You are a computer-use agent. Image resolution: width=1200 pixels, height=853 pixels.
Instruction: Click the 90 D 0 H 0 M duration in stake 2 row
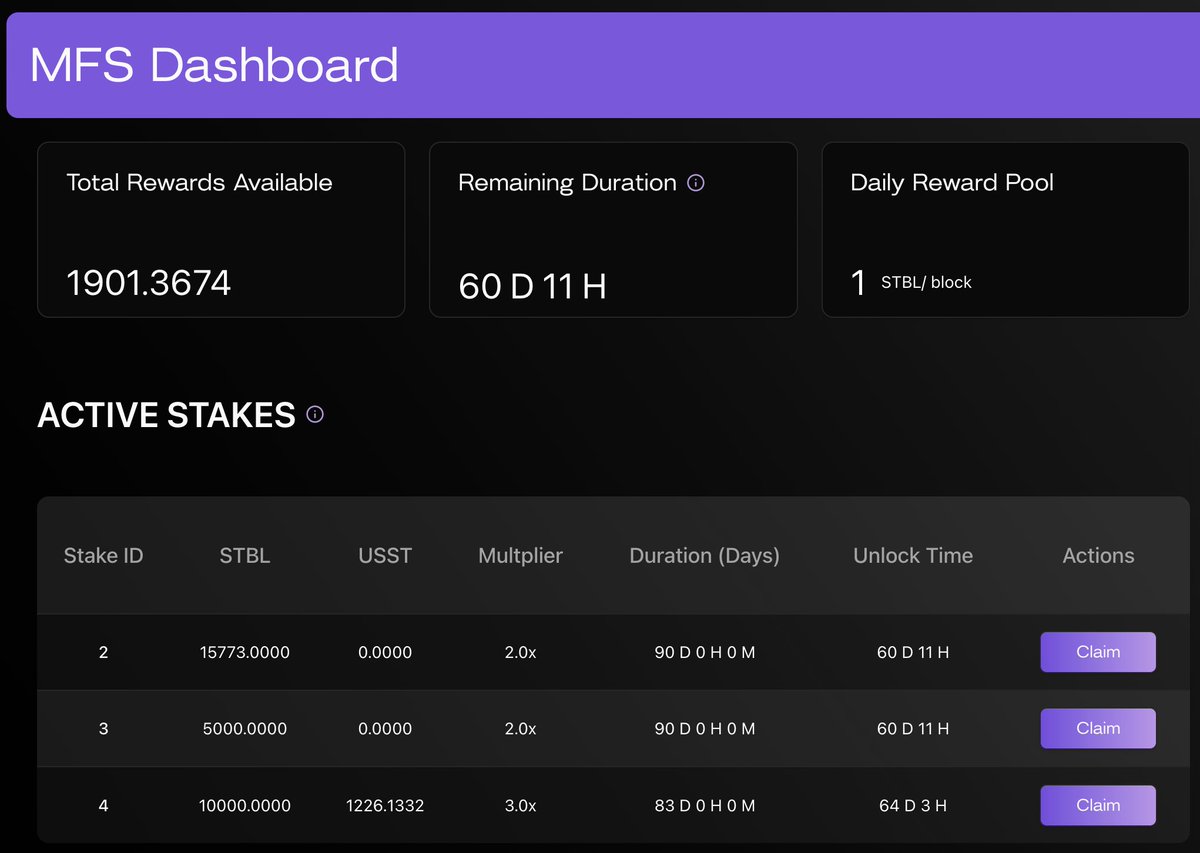tap(705, 652)
